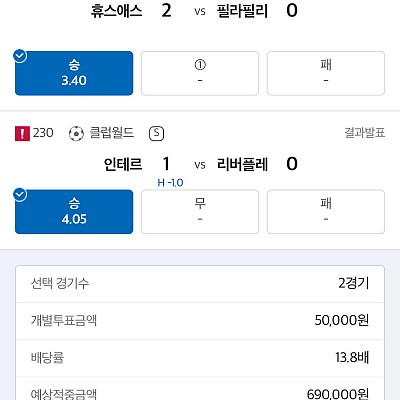Click the S badge icon beside 클럽월드
The width and height of the screenshot is (400, 400).
(x=156, y=134)
